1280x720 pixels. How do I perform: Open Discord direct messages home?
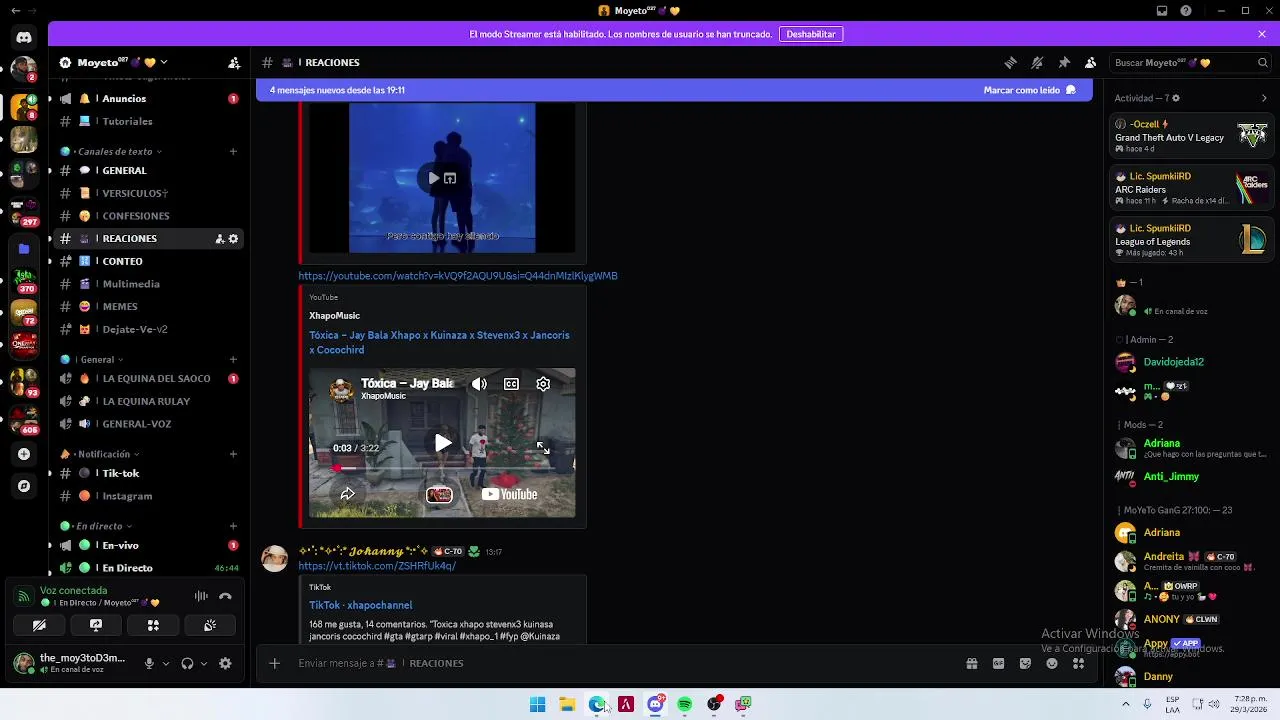click(24, 38)
